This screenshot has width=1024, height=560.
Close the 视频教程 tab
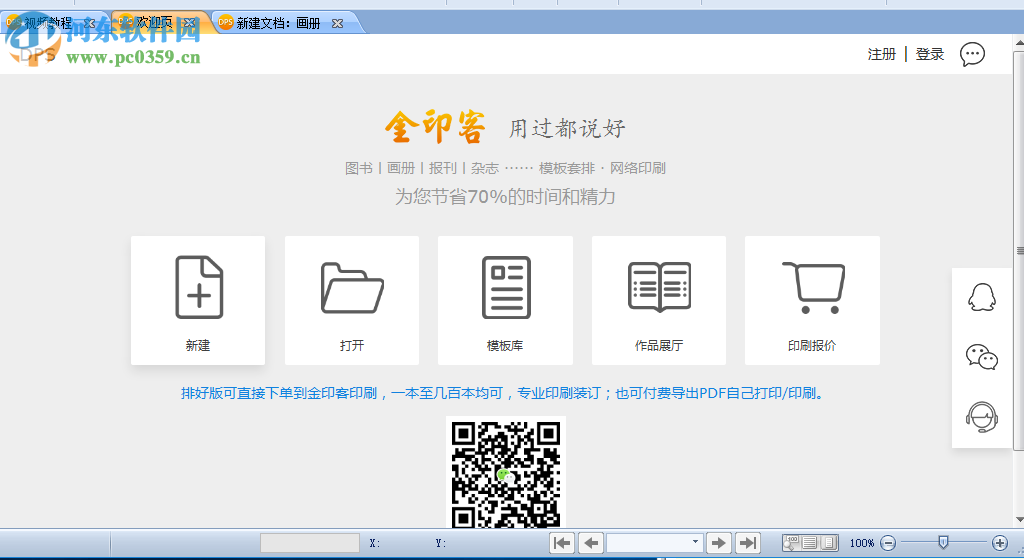tap(89, 23)
